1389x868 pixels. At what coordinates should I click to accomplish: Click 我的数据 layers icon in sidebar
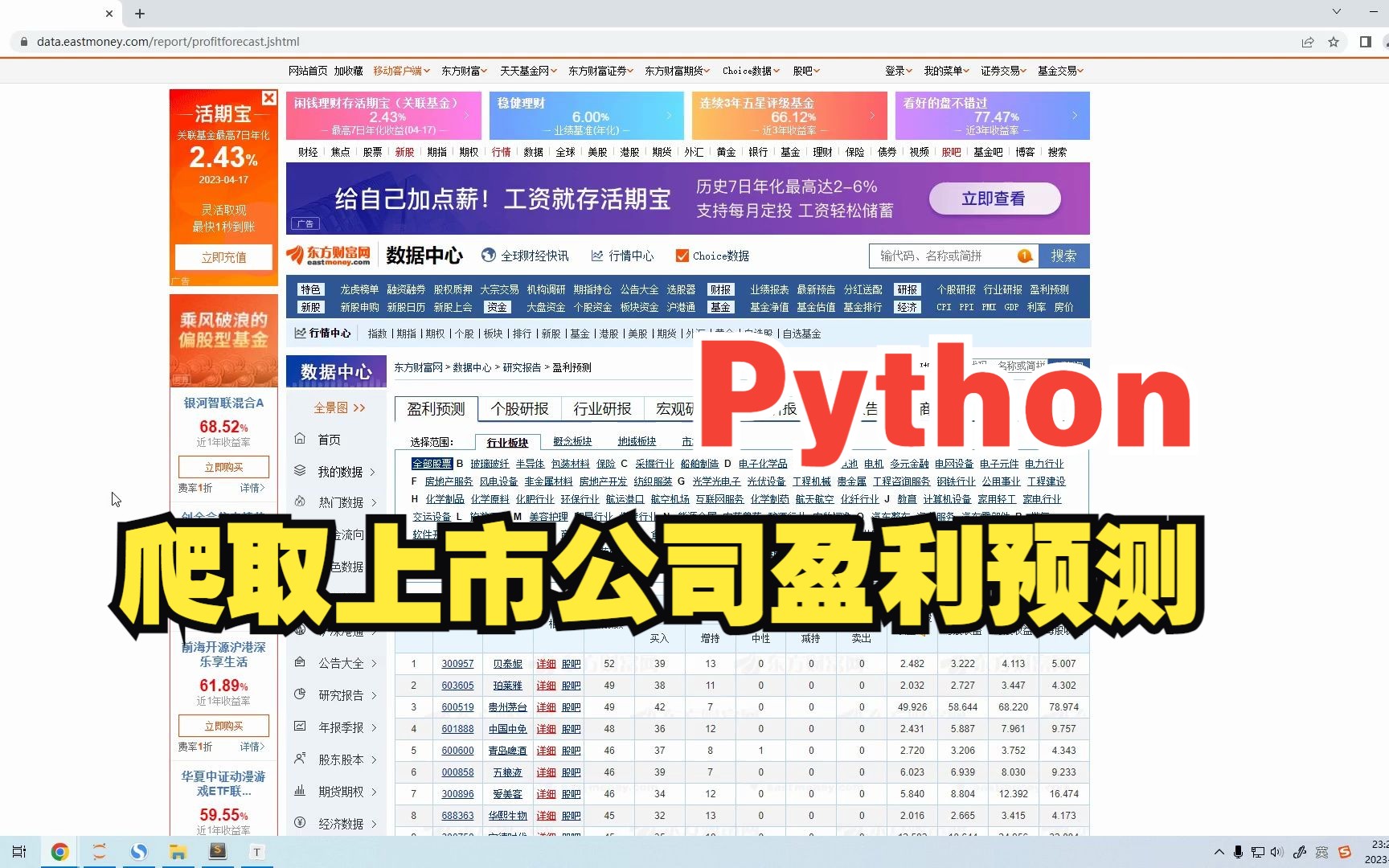point(300,471)
